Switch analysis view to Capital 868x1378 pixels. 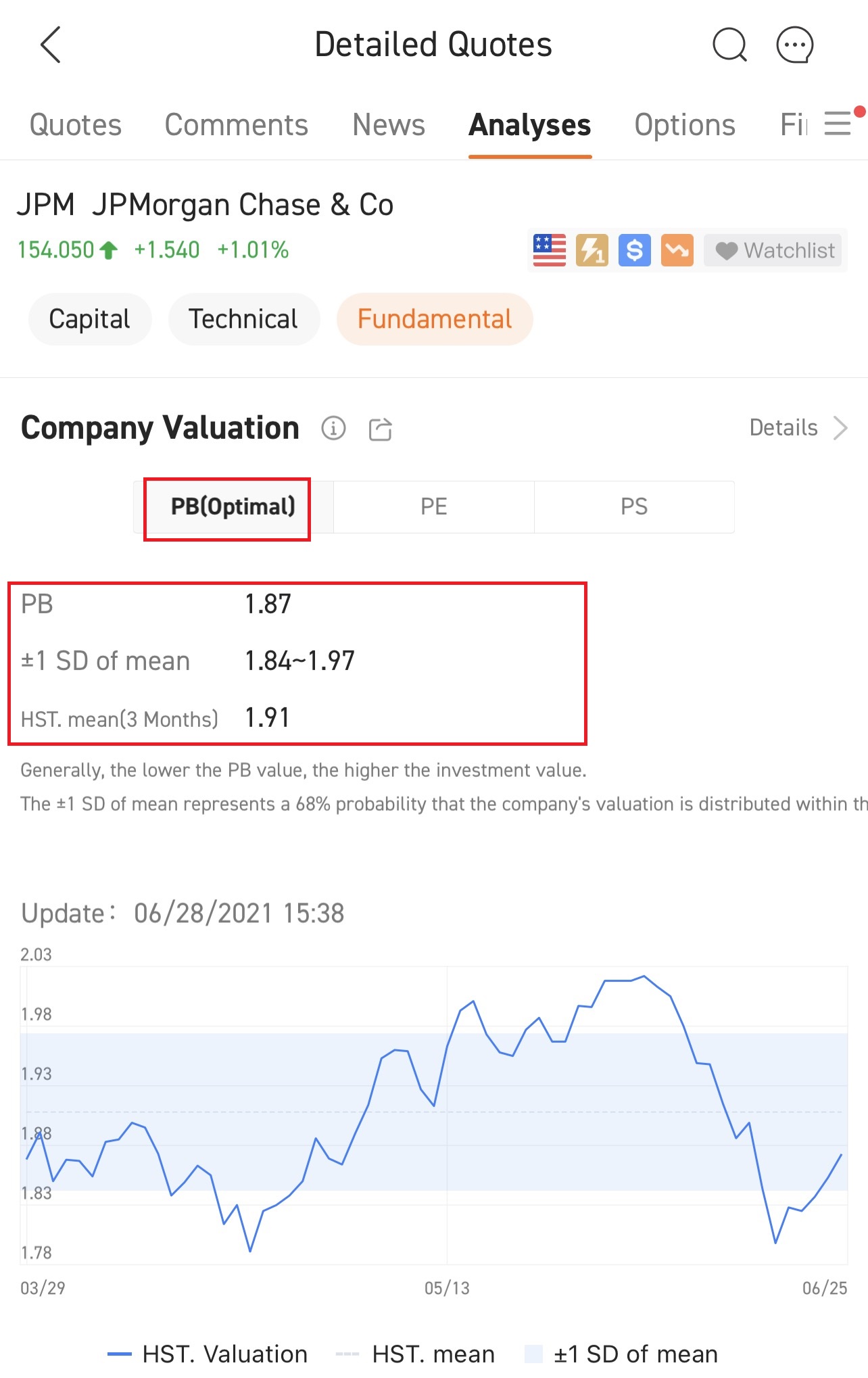(89, 318)
